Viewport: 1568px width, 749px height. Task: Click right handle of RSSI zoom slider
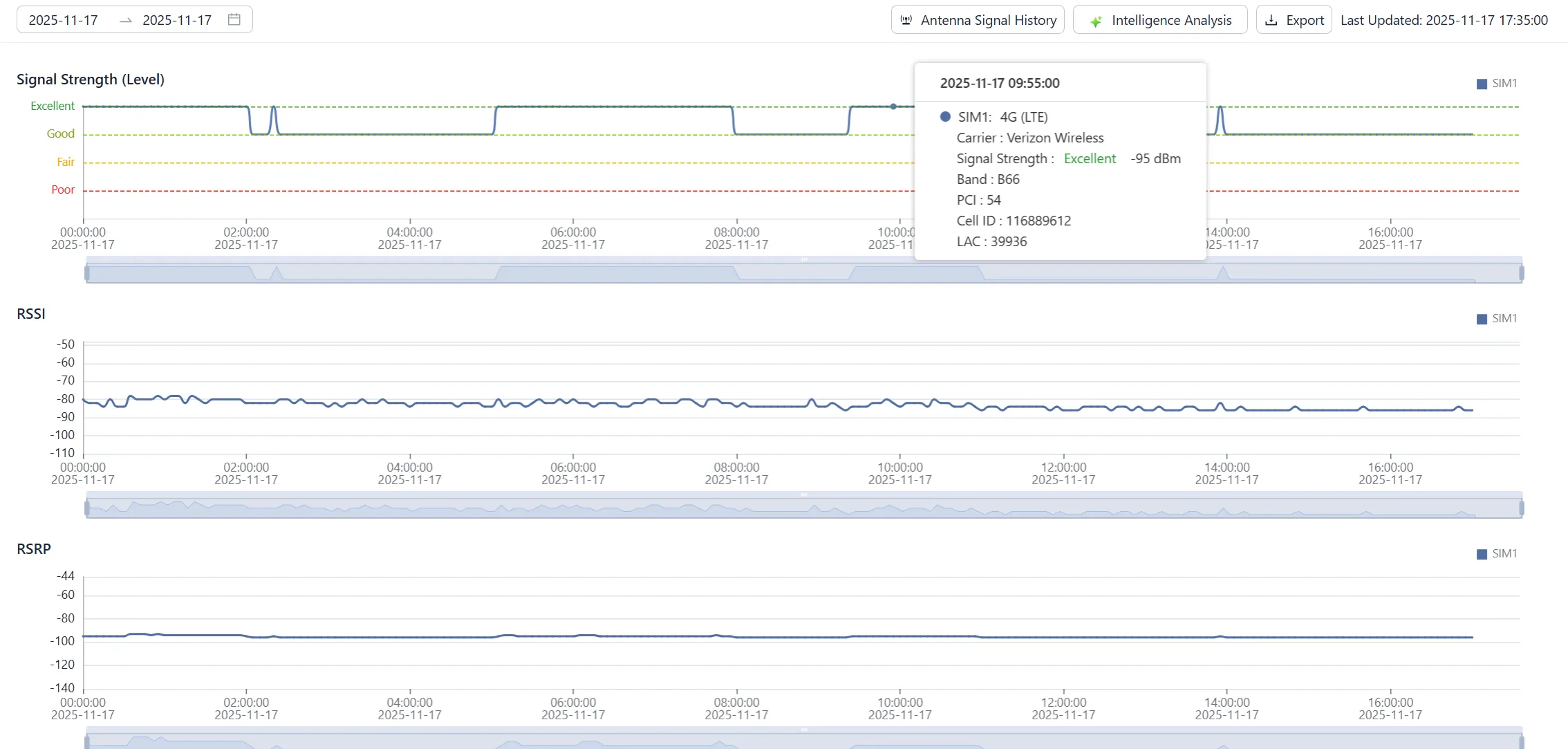[x=1522, y=508]
